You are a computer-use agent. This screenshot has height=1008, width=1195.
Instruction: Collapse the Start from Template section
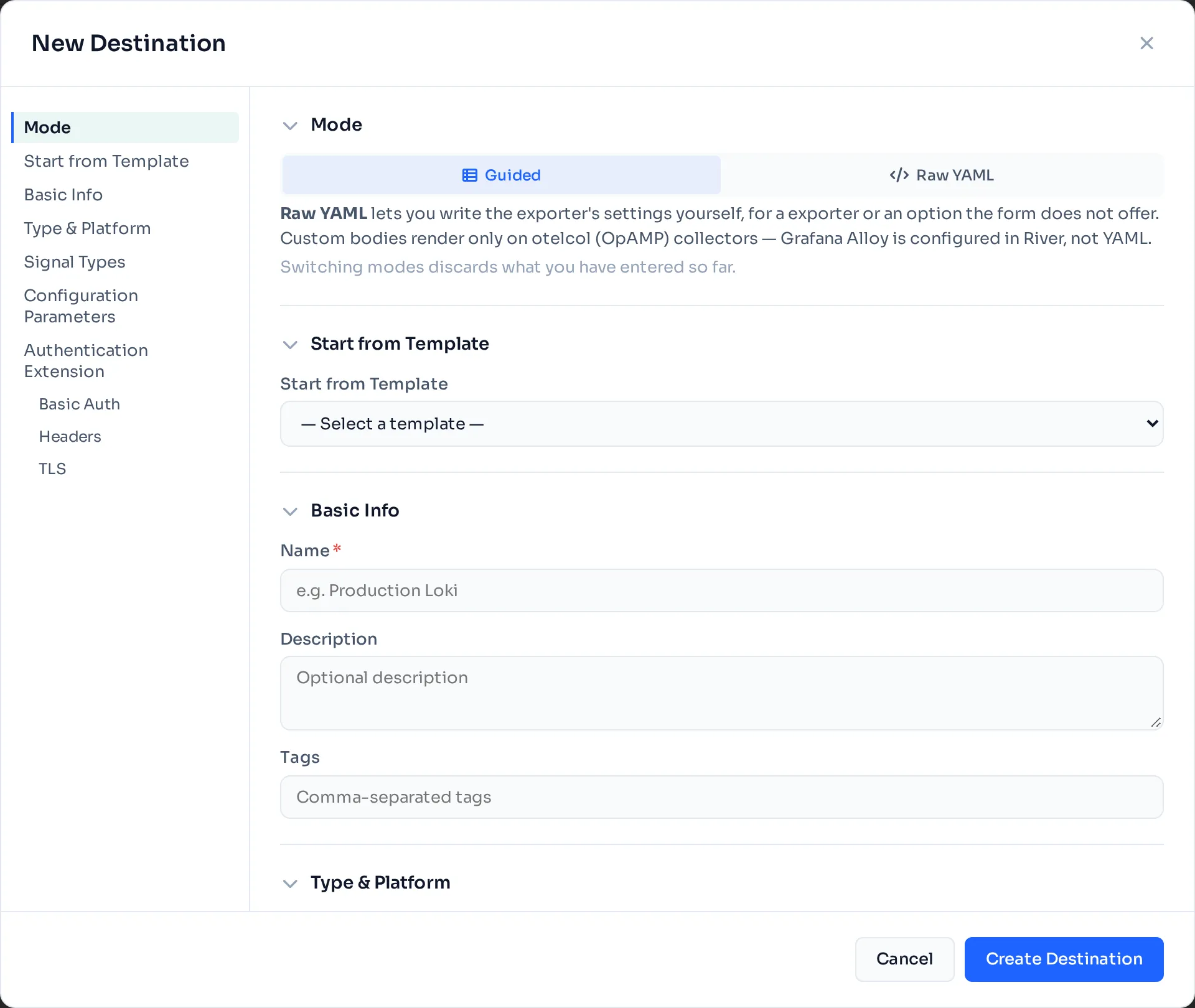pos(290,344)
